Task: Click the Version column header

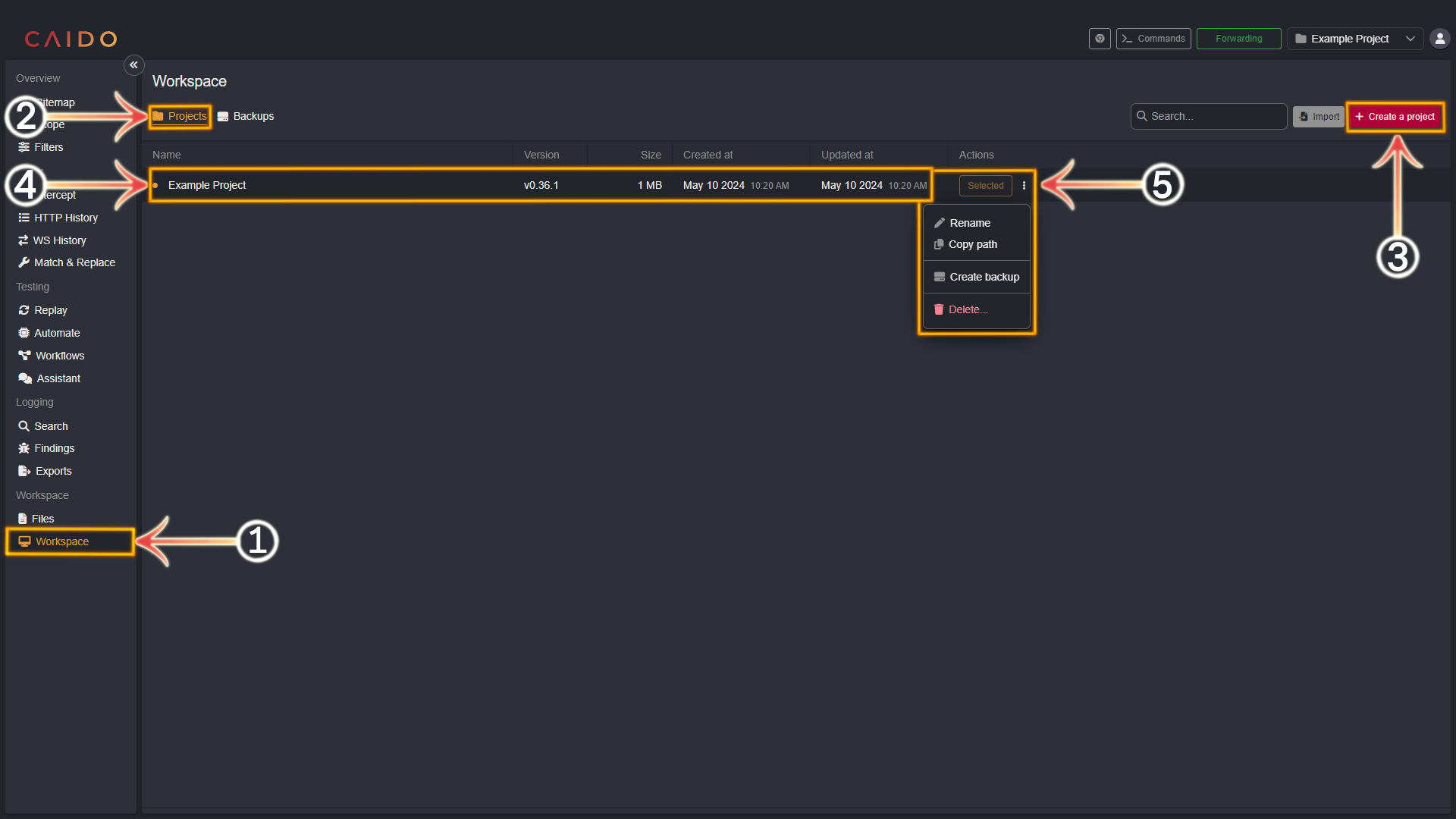Action: (x=541, y=155)
